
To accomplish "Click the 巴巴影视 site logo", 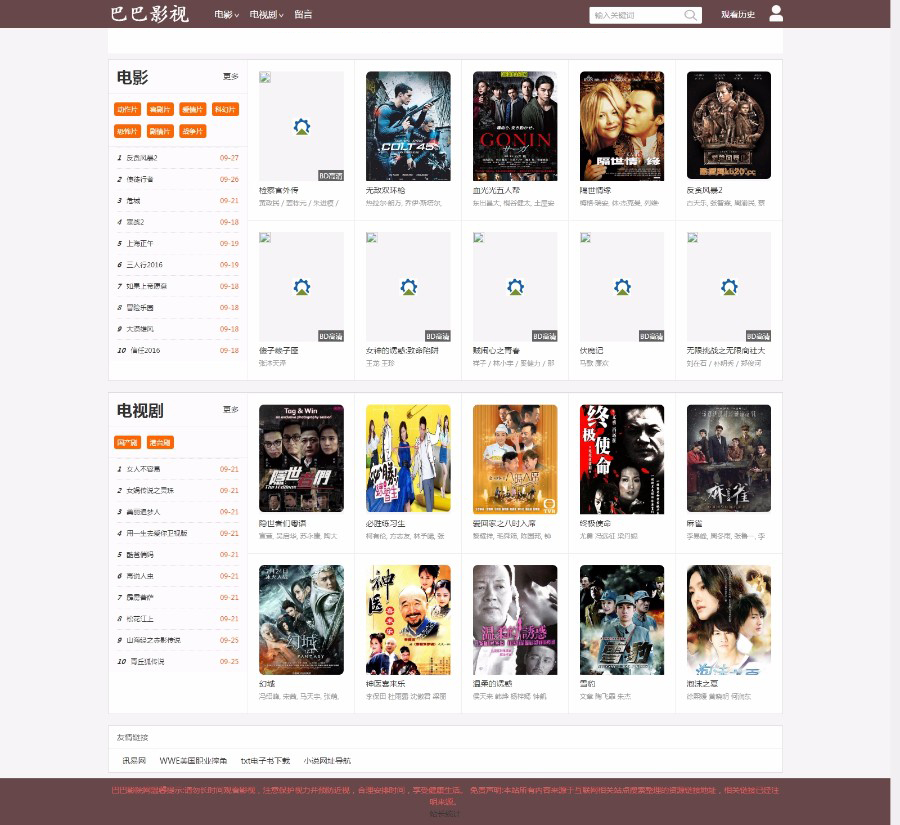I will click(149, 14).
